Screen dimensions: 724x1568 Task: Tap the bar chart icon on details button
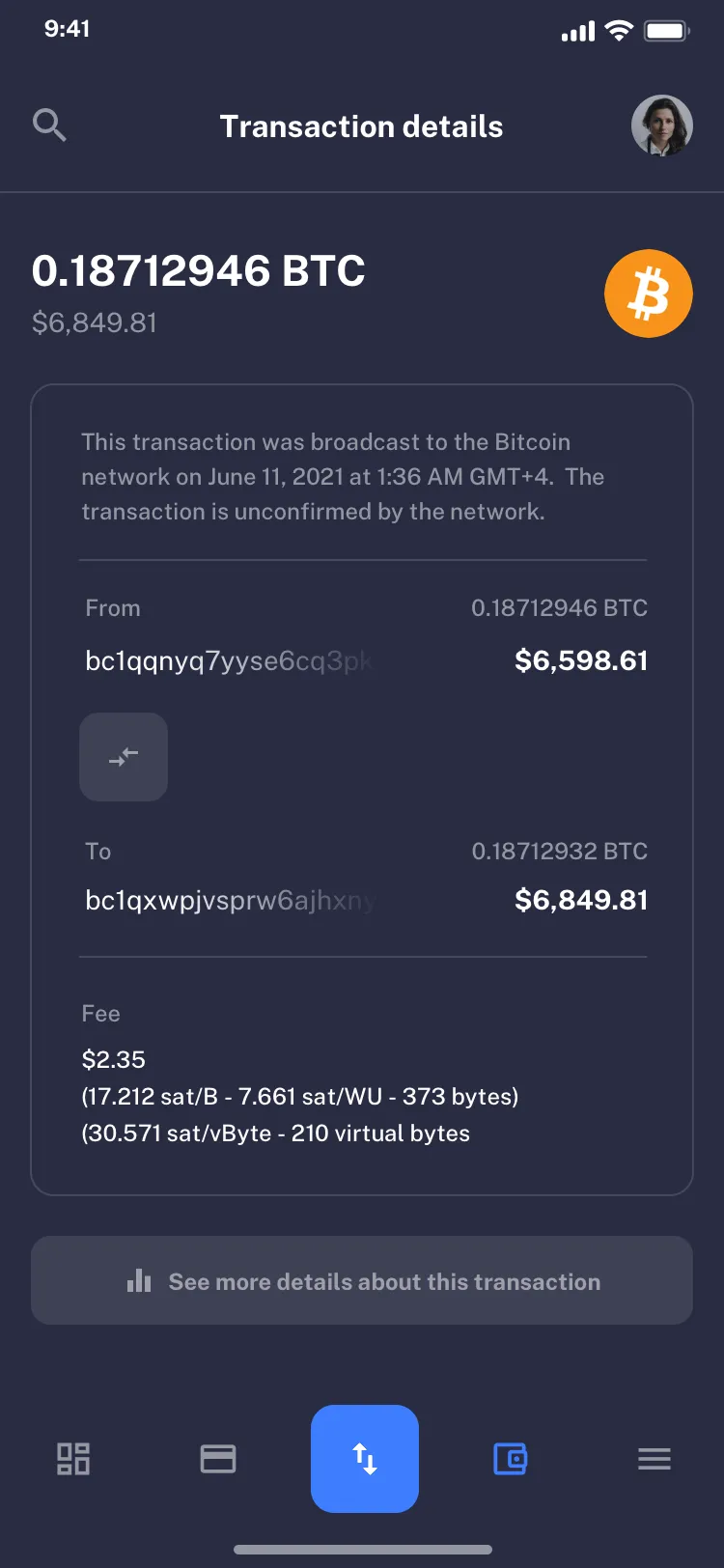point(139,1280)
